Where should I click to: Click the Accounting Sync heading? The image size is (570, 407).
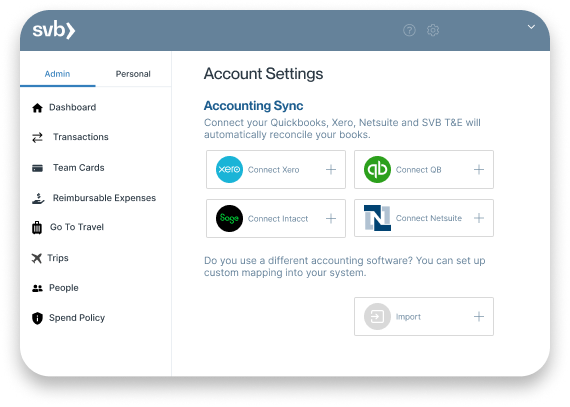pyautogui.click(x=253, y=106)
